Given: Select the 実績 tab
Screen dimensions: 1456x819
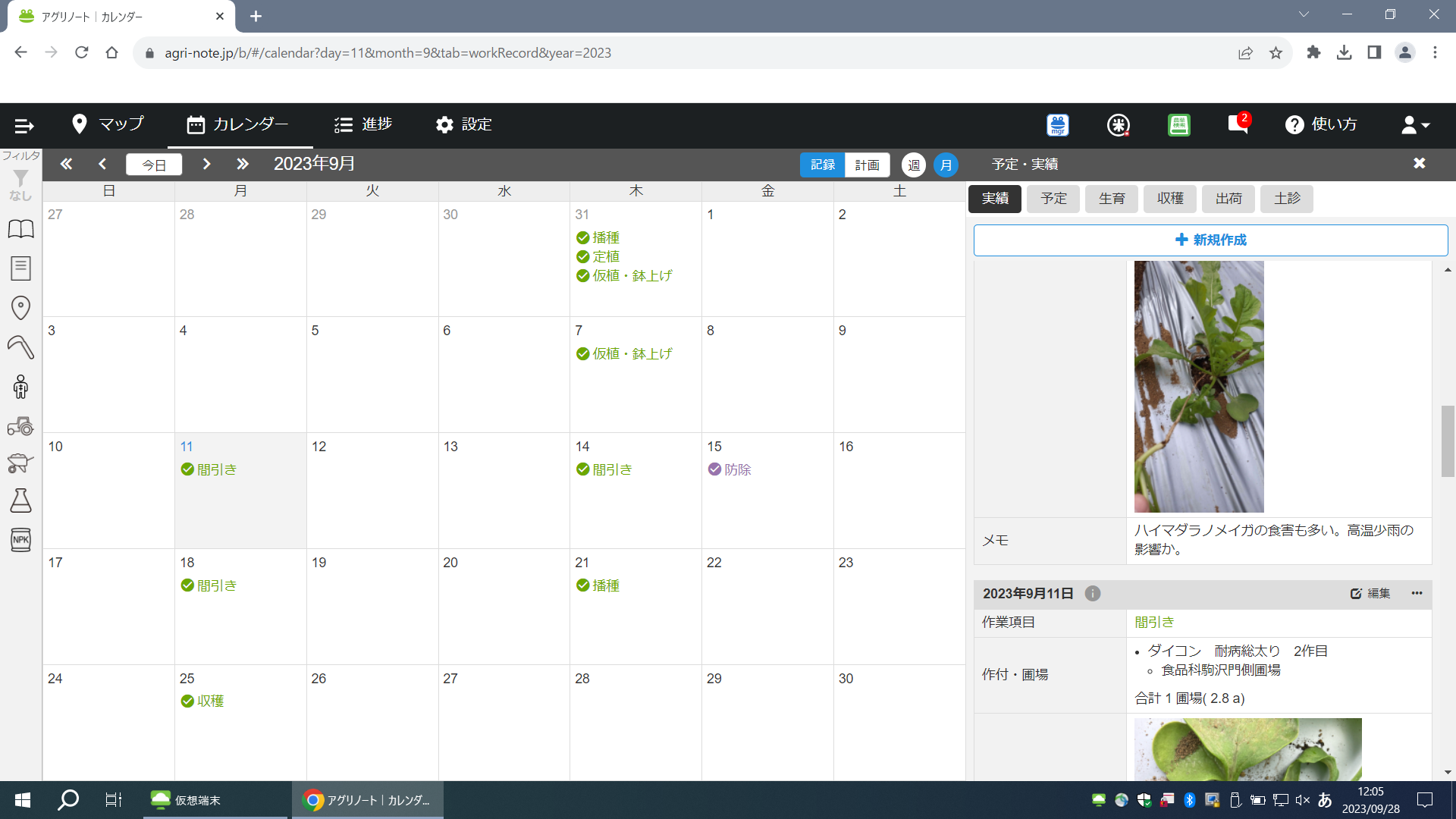Looking at the screenshot, I should click(995, 199).
